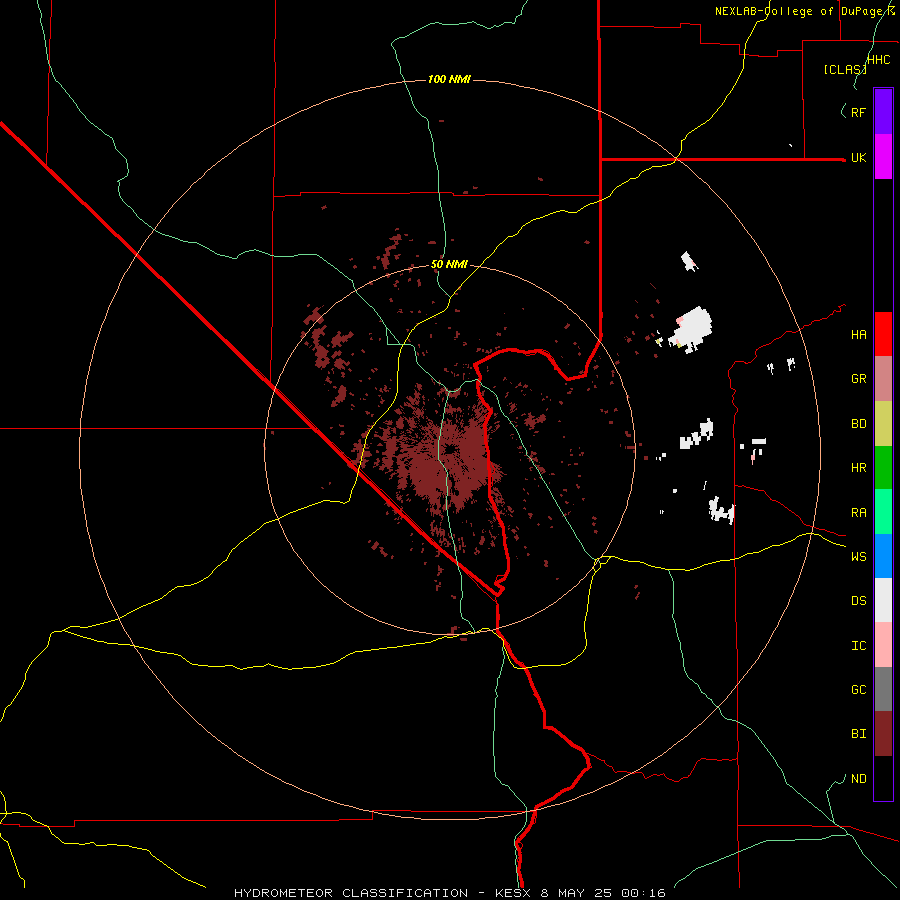Click the HHC product label

coord(879,60)
